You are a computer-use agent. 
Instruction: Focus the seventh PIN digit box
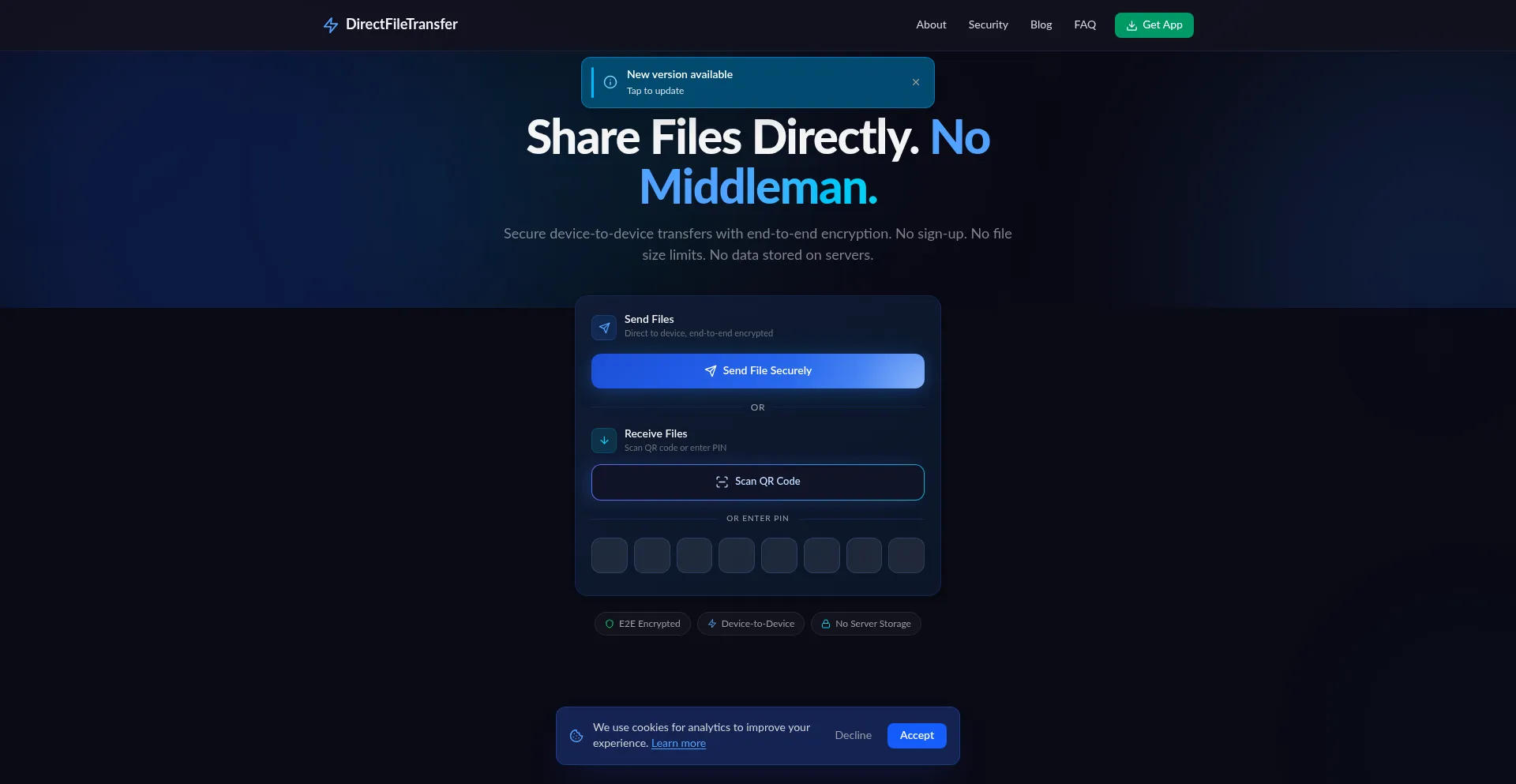tap(864, 556)
